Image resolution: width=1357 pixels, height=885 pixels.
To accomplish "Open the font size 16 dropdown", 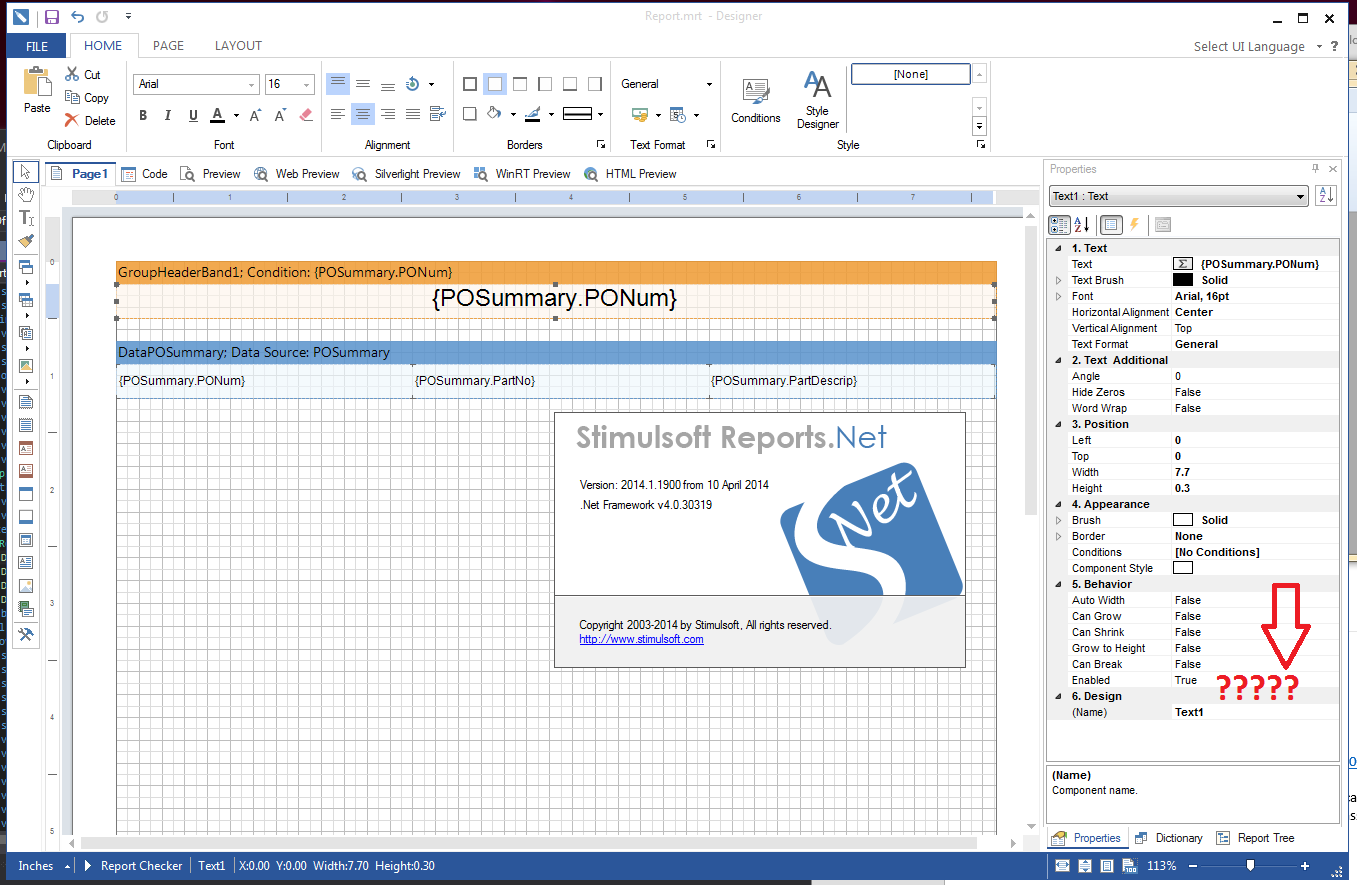I will 307,85.
